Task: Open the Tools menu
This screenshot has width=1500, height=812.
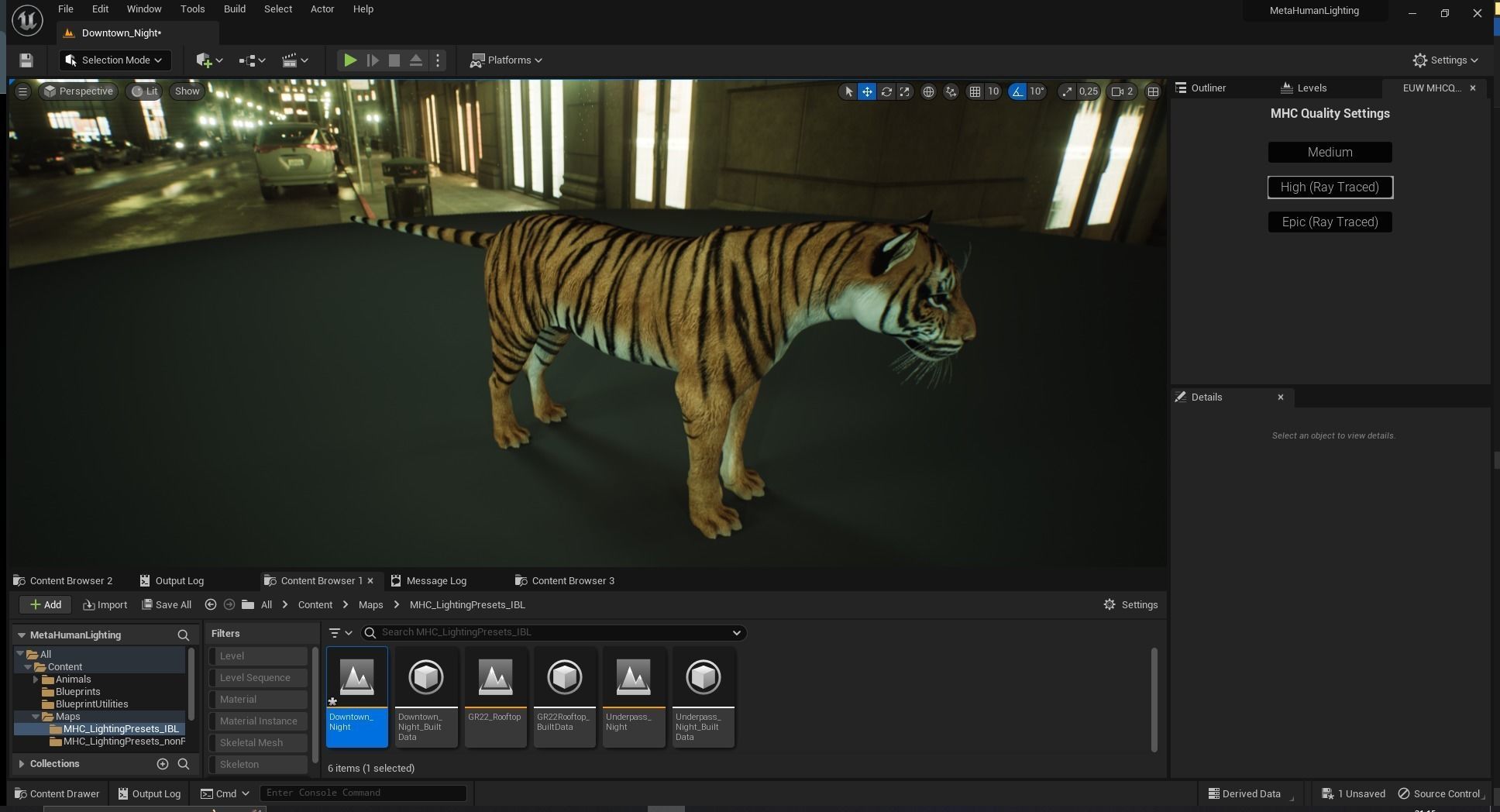Action: pyautogui.click(x=192, y=9)
